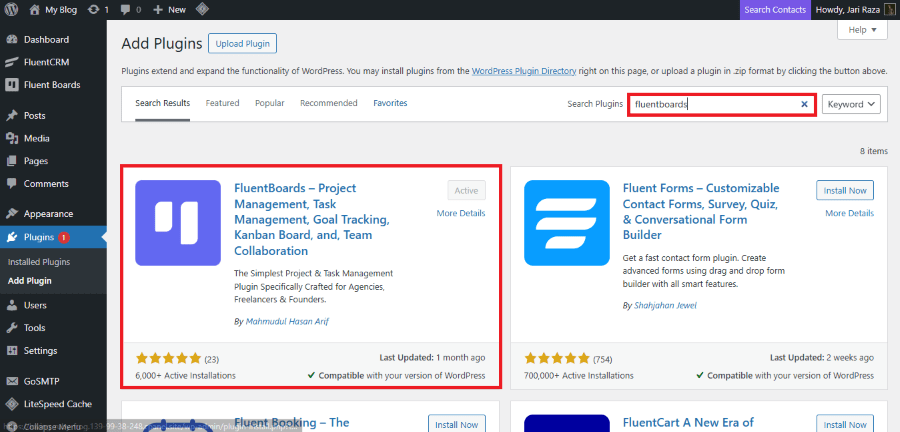Click Install Now for Fluent Forms
The width and height of the screenshot is (900, 432).
point(845,190)
